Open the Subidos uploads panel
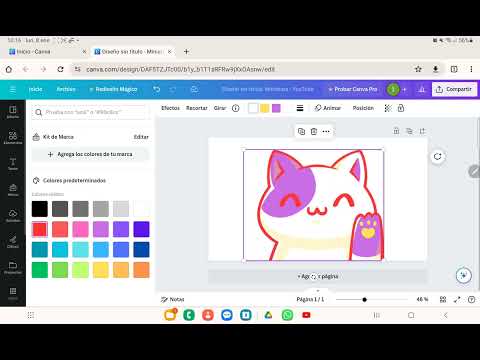Viewport: 480px width, 360px height. tap(13, 216)
